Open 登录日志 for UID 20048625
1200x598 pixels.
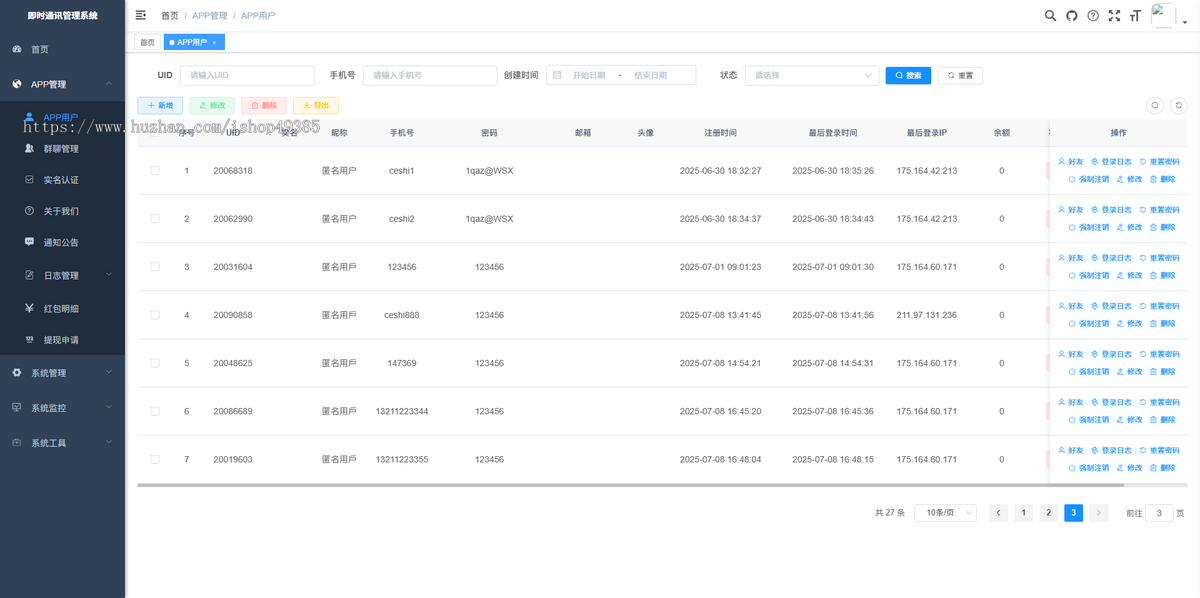[x=1111, y=354]
